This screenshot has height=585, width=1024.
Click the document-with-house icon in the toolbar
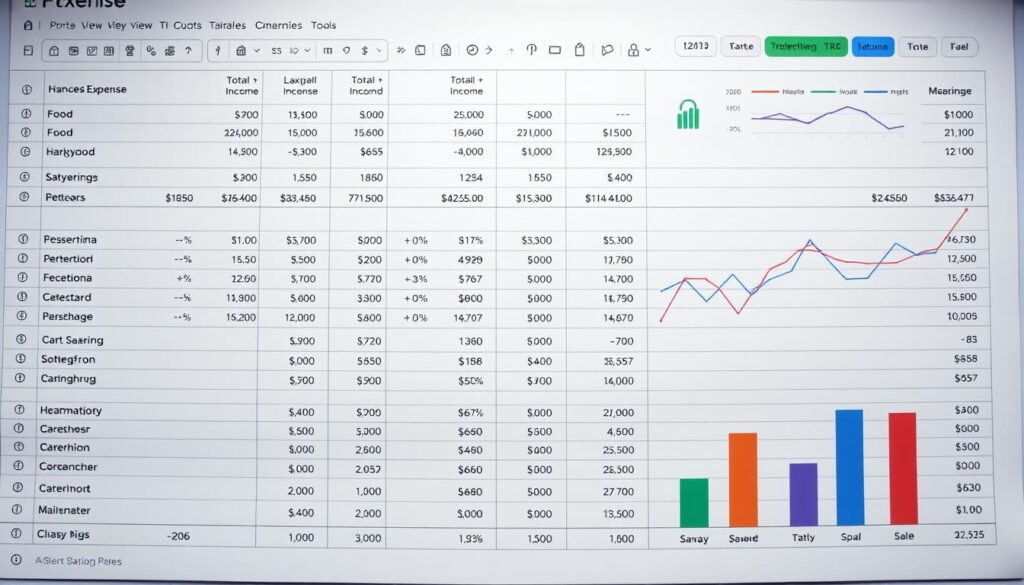click(446, 50)
